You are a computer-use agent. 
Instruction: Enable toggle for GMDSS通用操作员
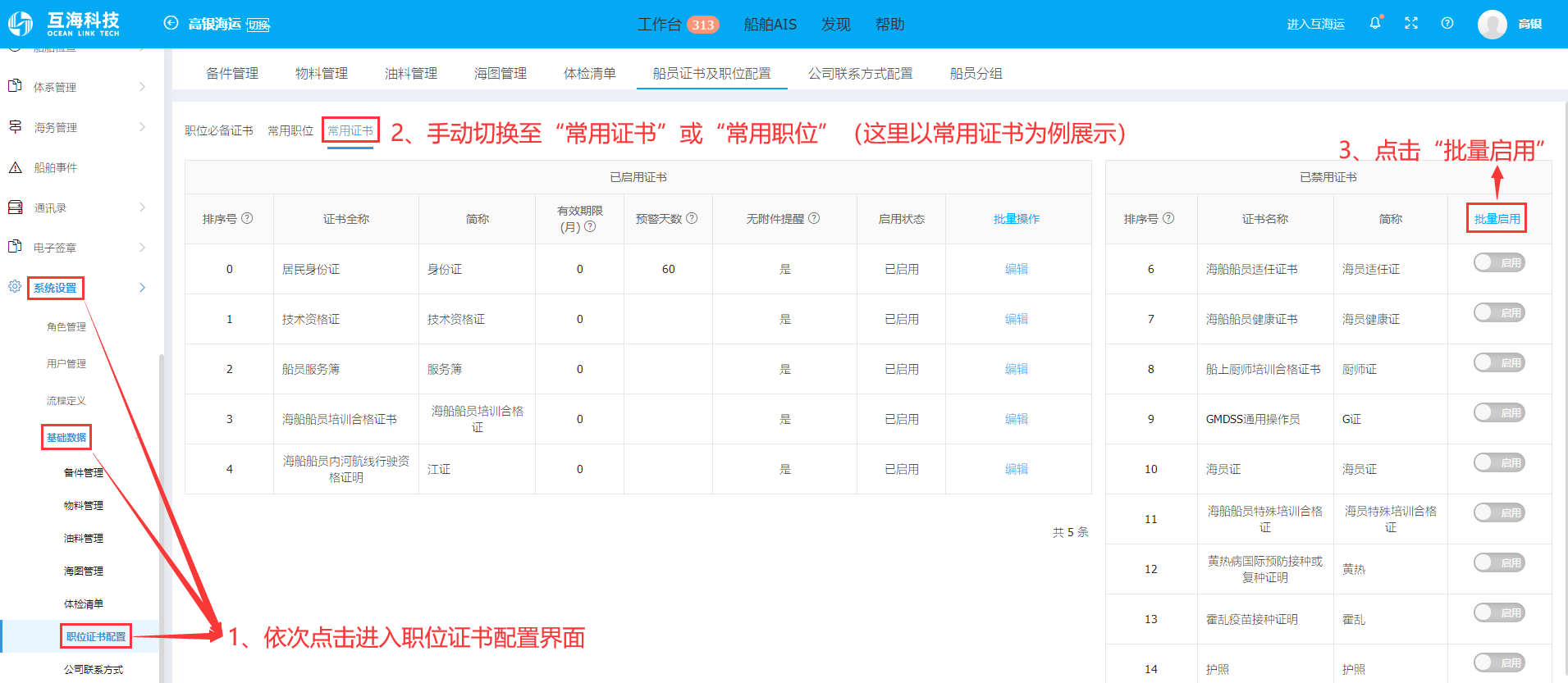pos(1499,412)
